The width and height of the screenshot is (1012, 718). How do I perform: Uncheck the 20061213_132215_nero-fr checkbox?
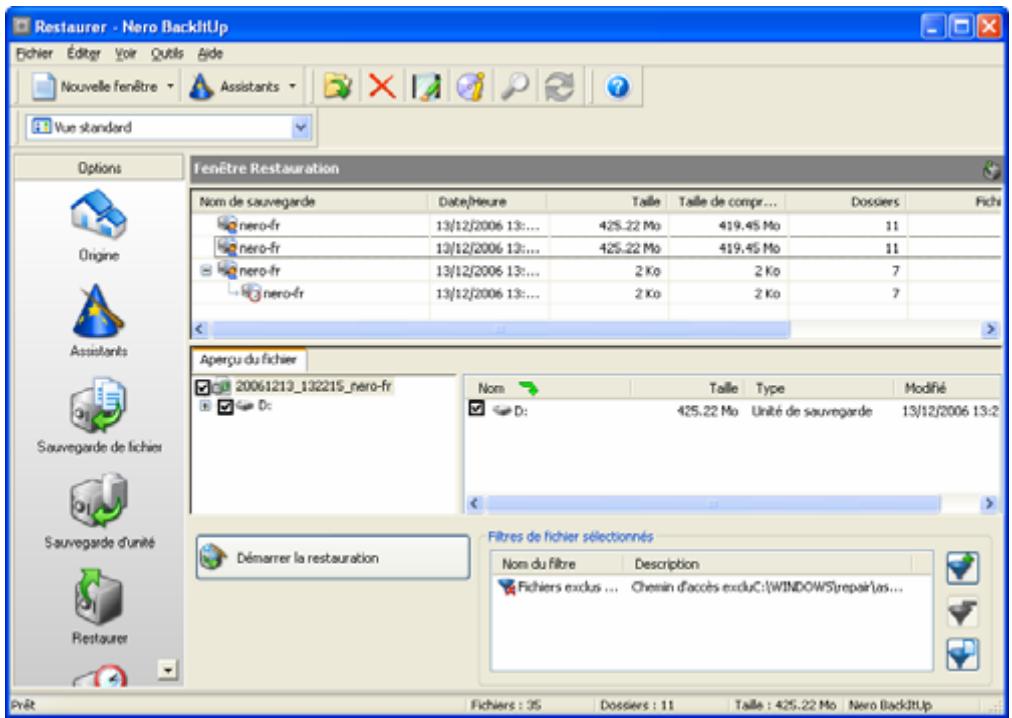click(203, 387)
